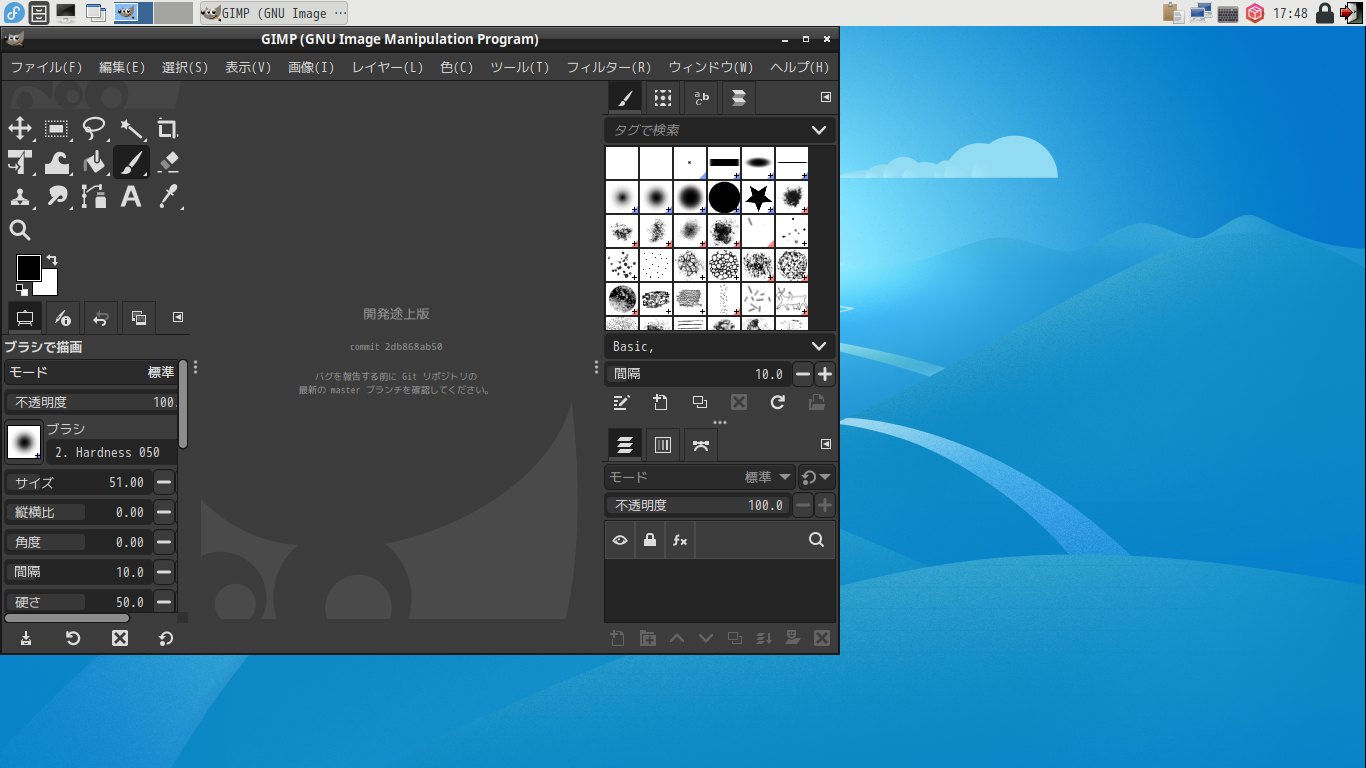
Task: Activate the Text tool
Action: point(131,196)
